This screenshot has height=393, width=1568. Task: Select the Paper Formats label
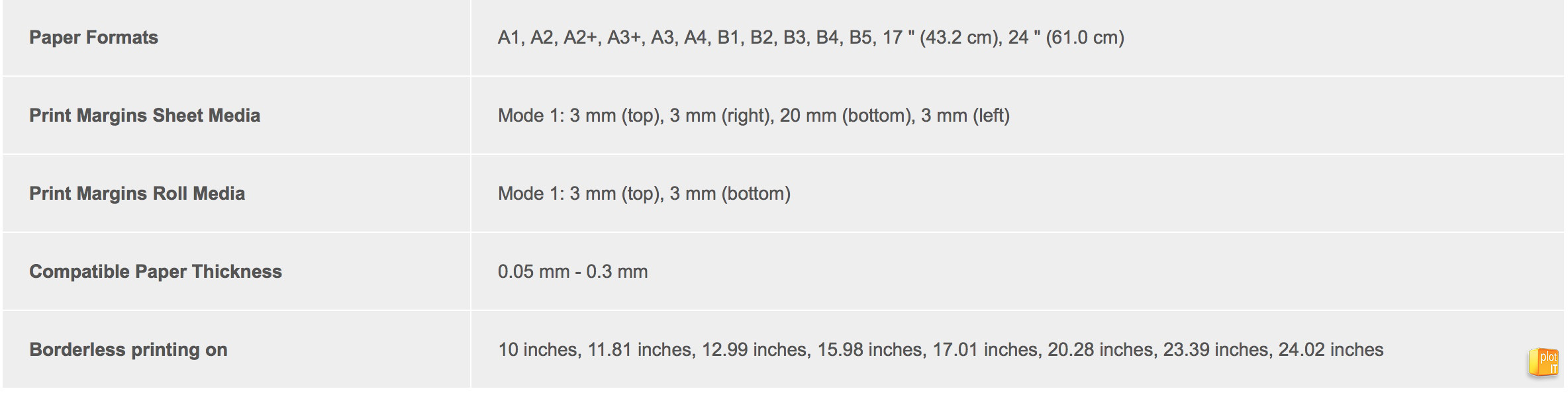[93, 38]
